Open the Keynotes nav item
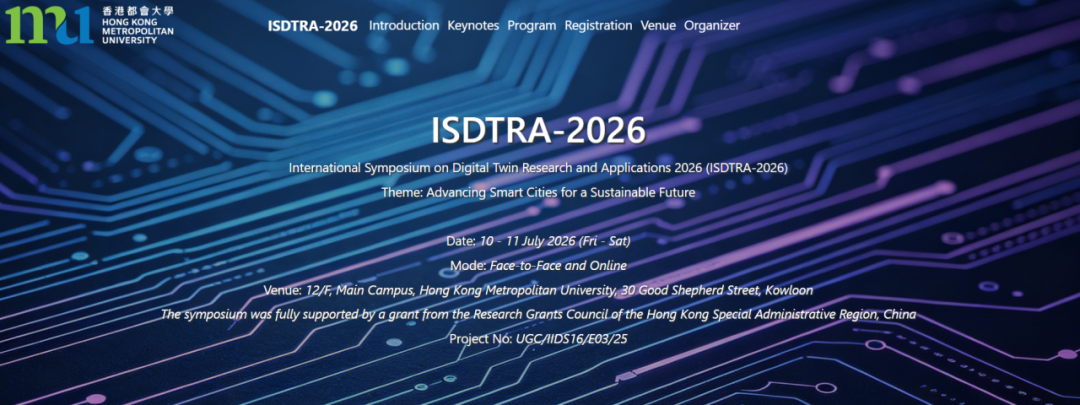This screenshot has height=405, width=1080. click(473, 25)
